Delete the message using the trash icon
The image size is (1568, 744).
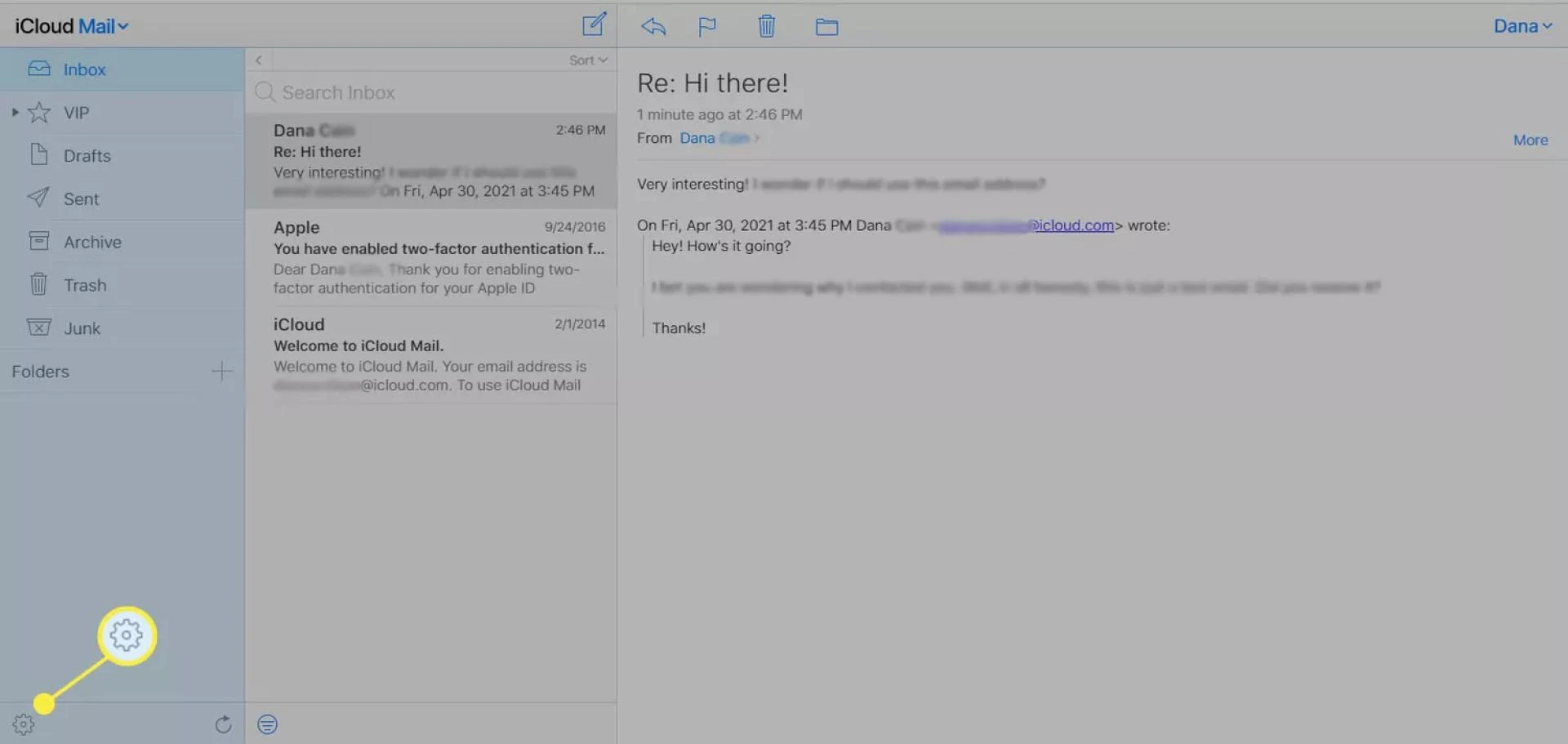point(766,25)
